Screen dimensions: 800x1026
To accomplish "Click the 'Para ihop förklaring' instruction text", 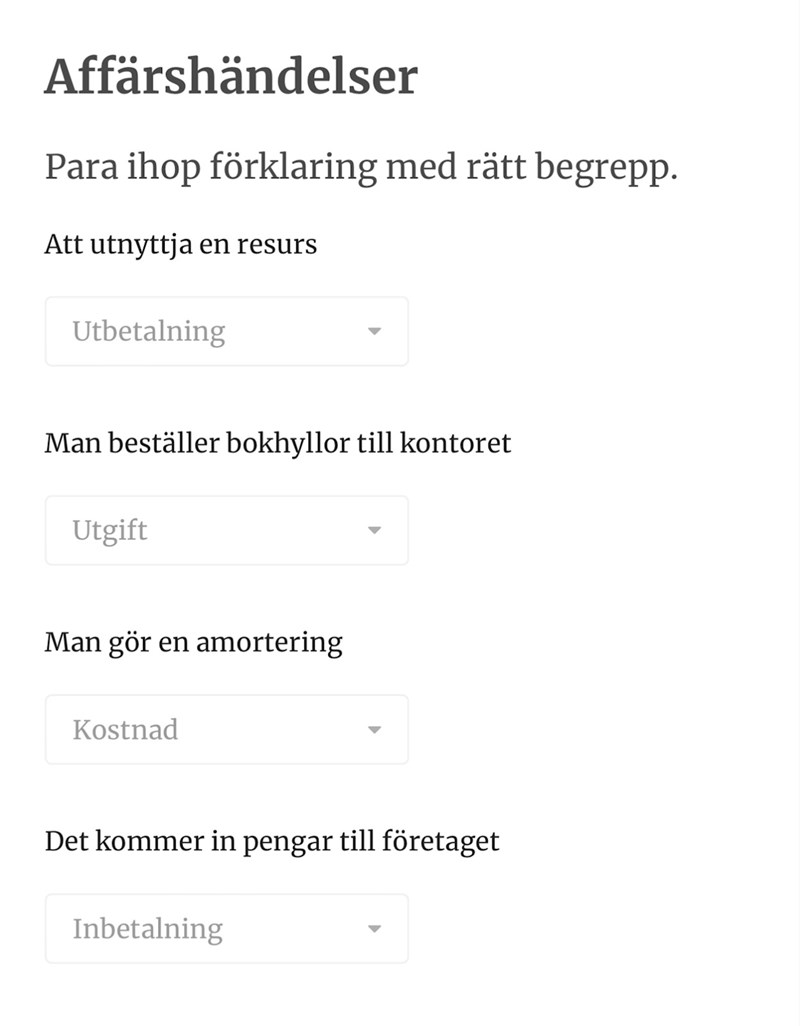I will point(361,167).
